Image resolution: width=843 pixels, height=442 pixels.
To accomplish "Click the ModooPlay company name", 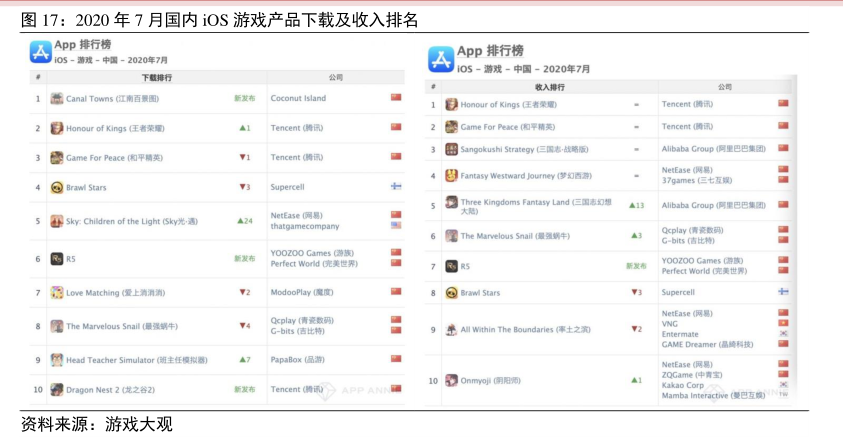I will [301, 293].
